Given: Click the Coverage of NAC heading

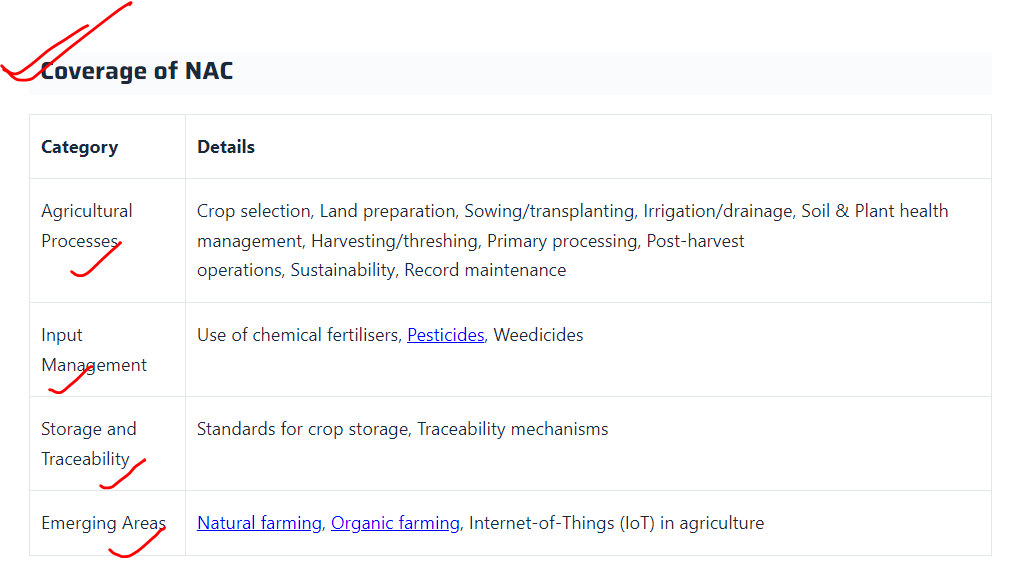Looking at the screenshot, I should pyautogui.click(x=137, y=71).
